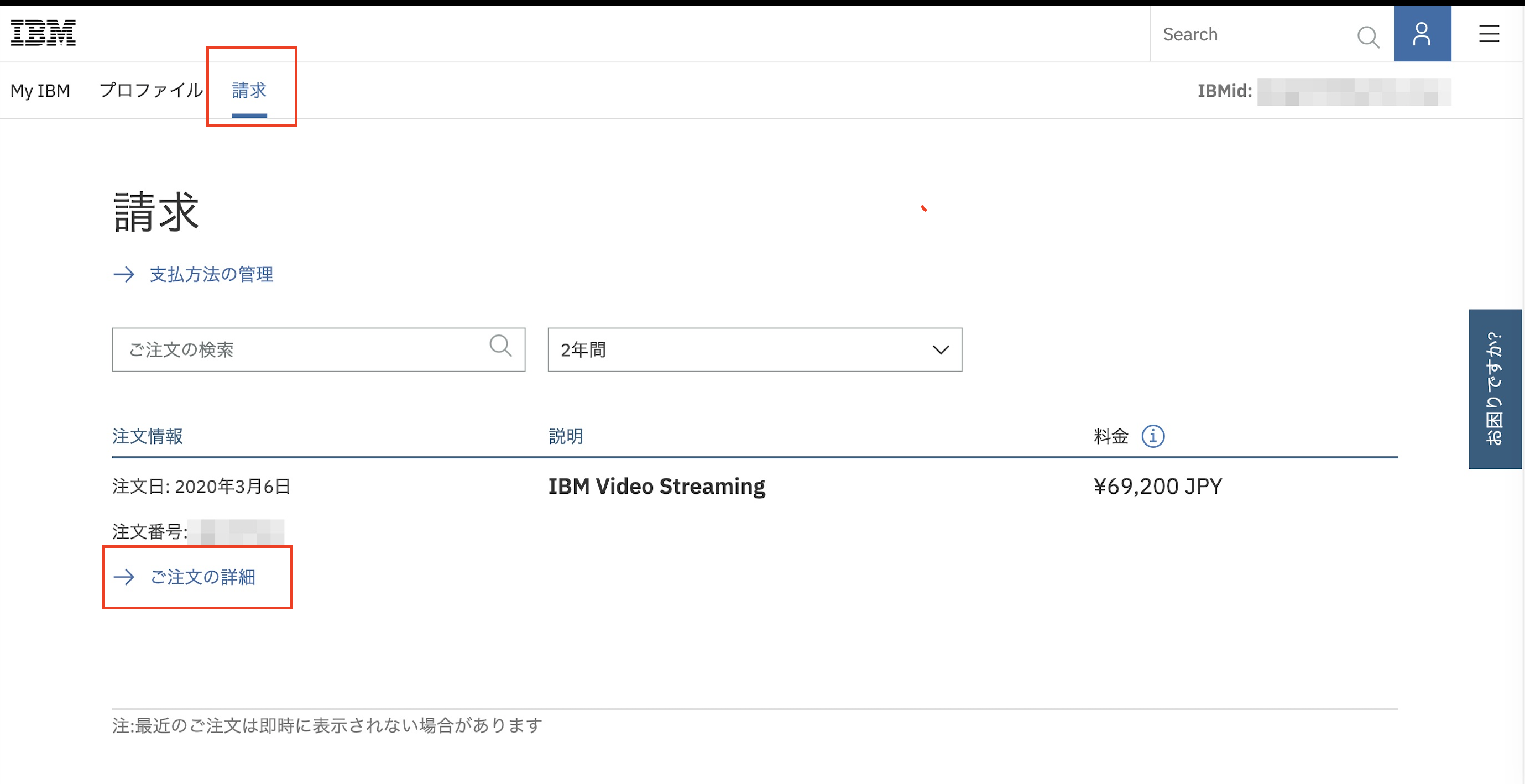Click the 注文日: 2020年3月6日 text

tap(201, 486)
